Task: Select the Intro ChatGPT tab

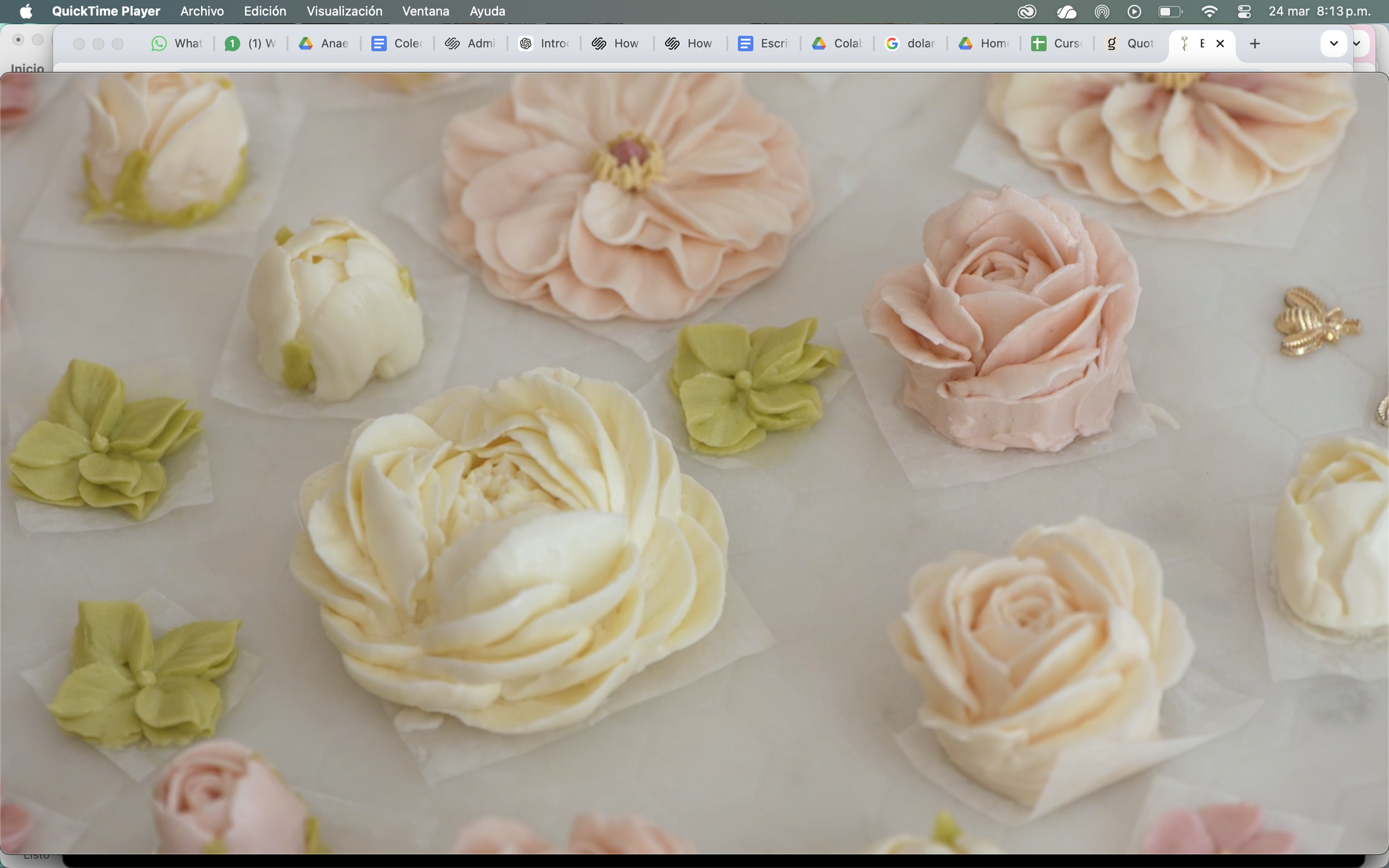Action: pos(544,44)
